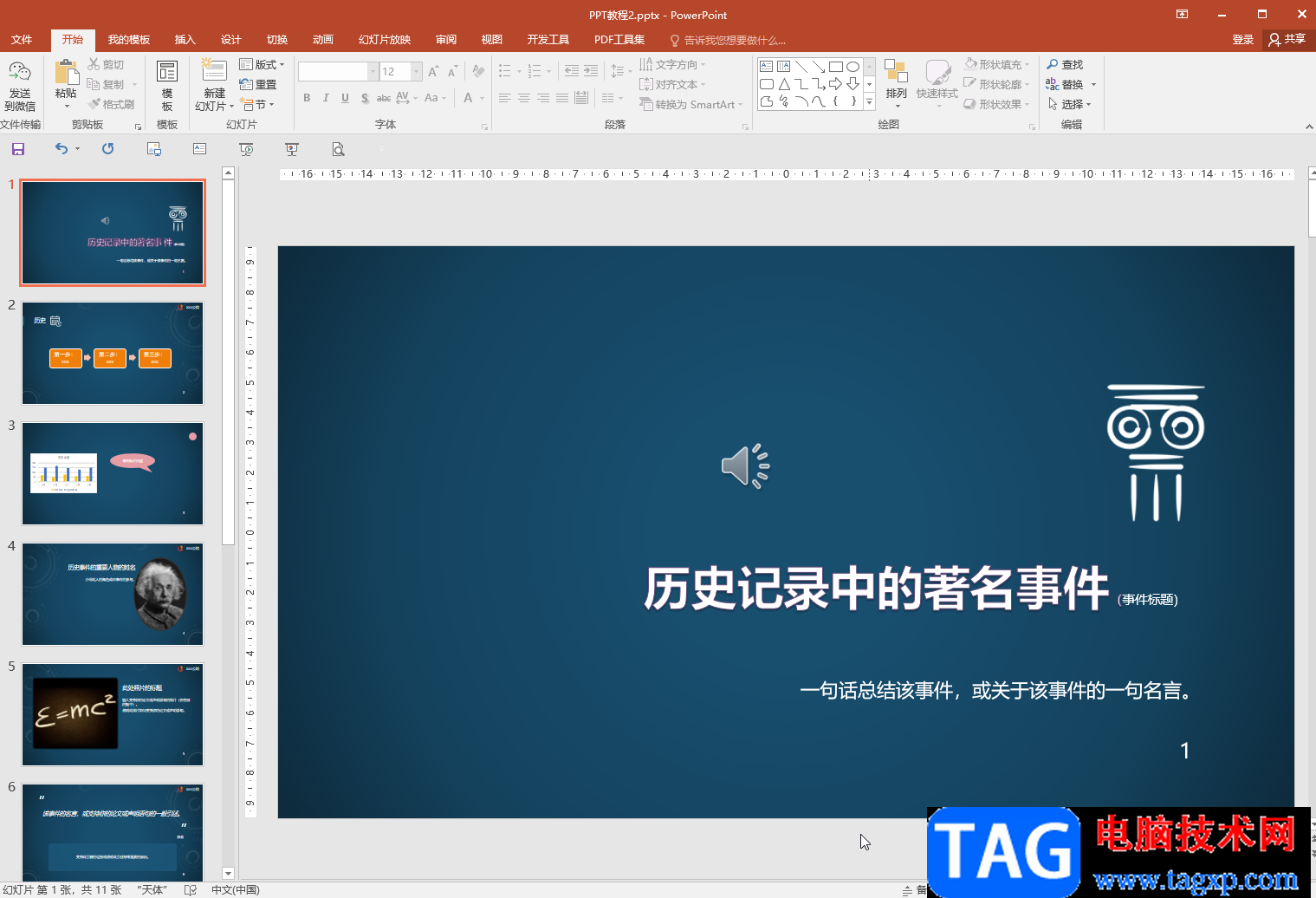The height and width of the screenshot is (898, 1316).
Task: Click the spell check icon in status bar
Action: pos(190,889)
